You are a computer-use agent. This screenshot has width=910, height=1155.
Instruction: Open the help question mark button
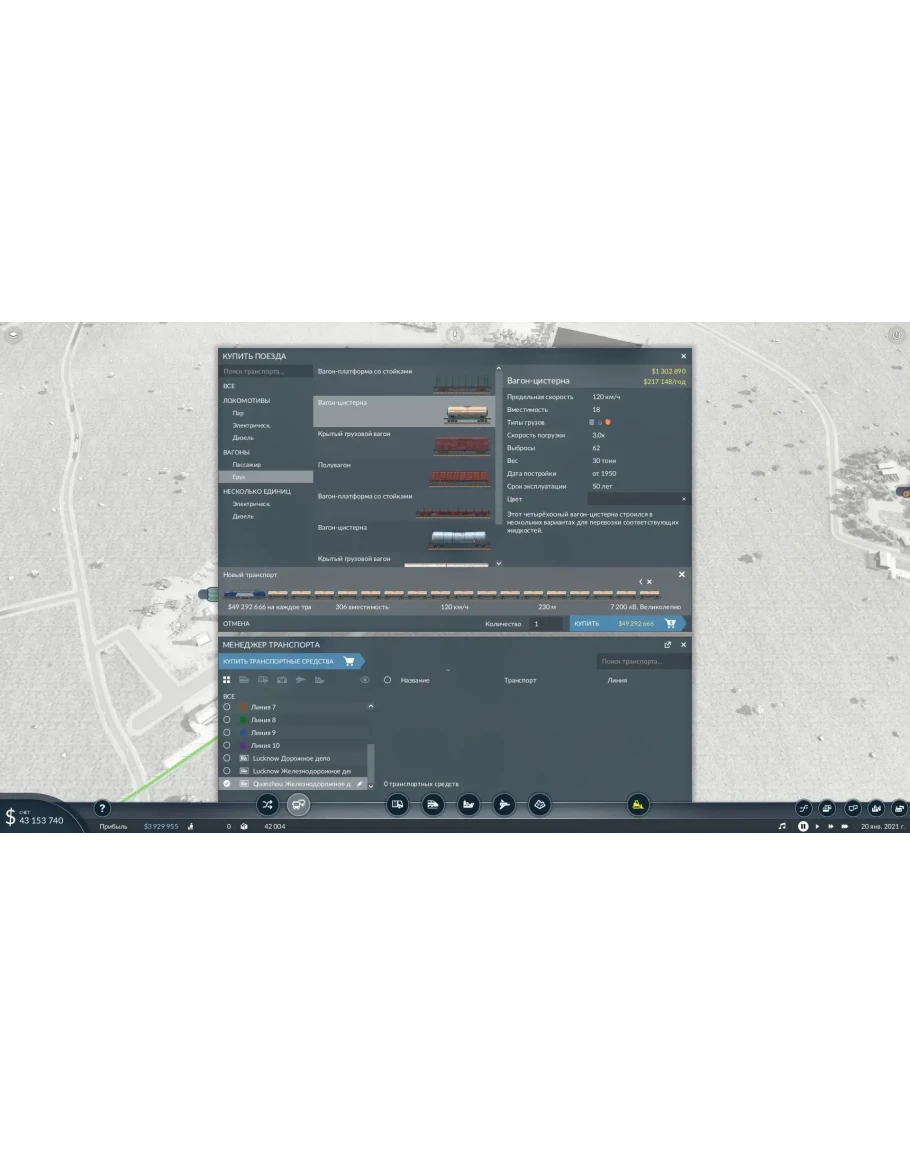pyautogui.click(x=102, y=808)
